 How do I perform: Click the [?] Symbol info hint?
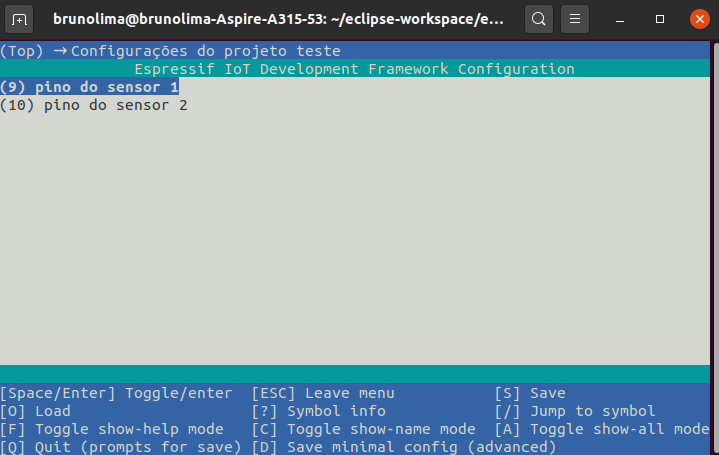[318, 411]
